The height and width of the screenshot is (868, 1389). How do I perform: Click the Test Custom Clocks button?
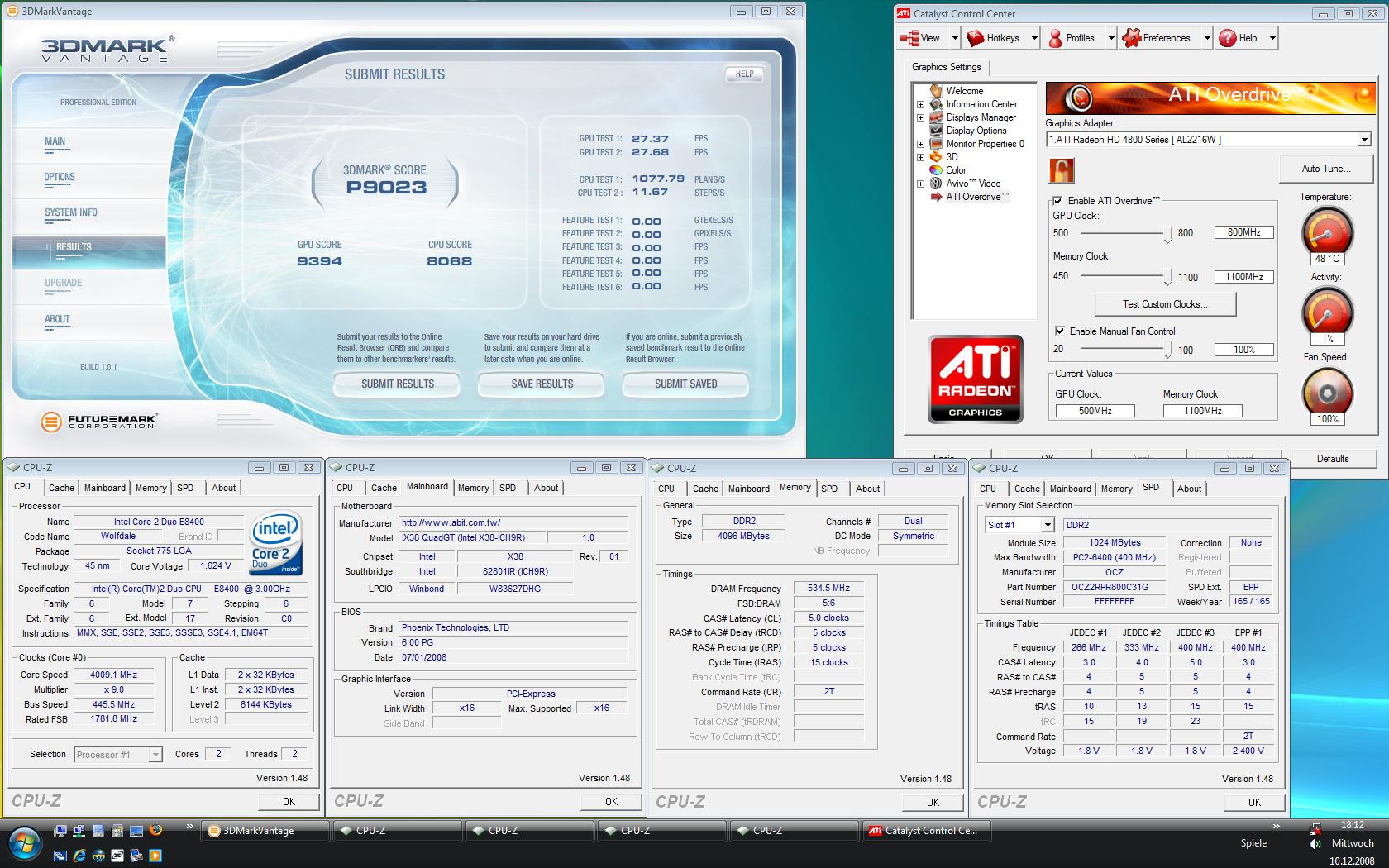coord(1165,304)
